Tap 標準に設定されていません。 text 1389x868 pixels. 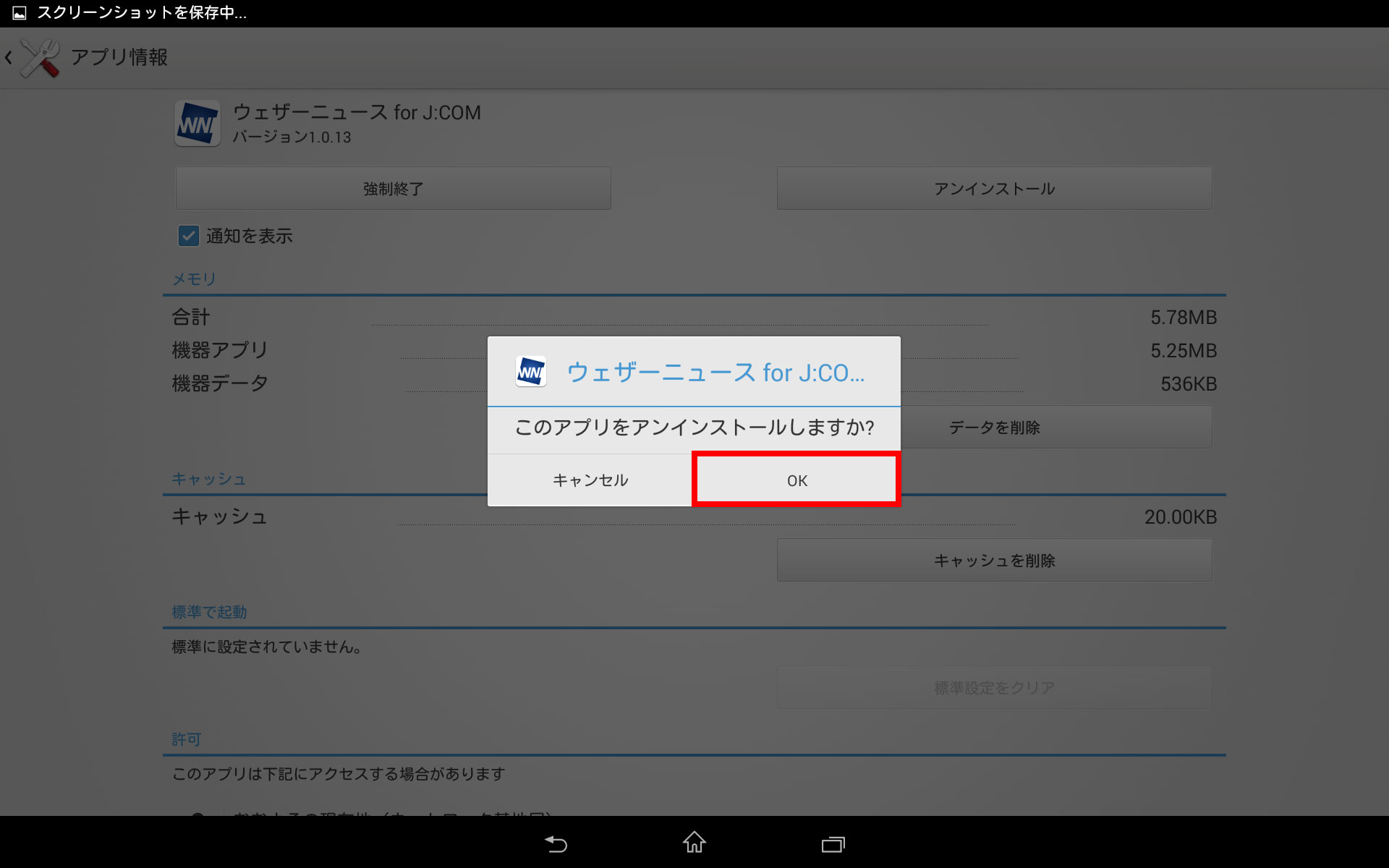coord(267,647)
